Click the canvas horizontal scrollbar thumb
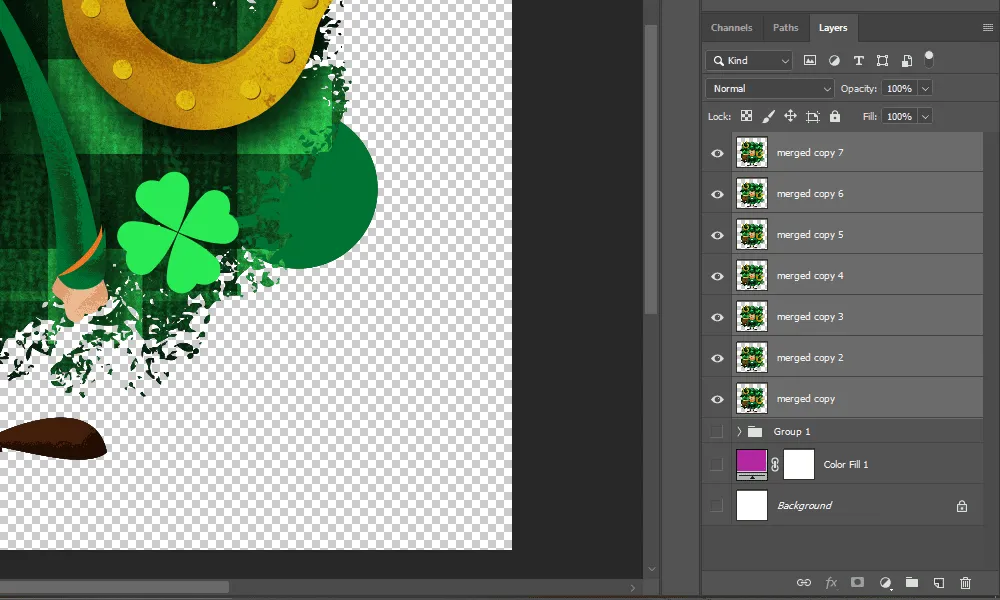Screen dimensions: 1000x600 pyautogui.click(x=115, y=587)
